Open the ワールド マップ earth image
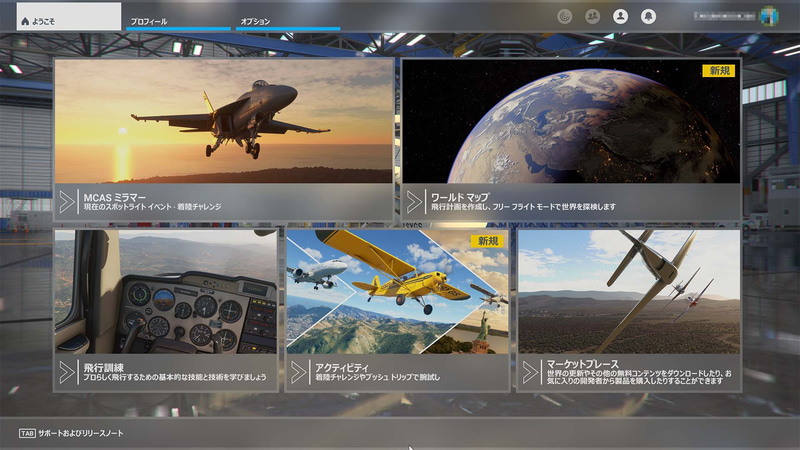 [571, 121]
